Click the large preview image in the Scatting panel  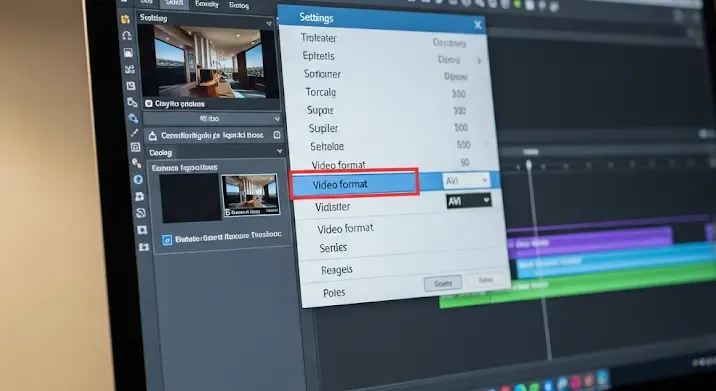pyautogui.click(x=208, y=61)
